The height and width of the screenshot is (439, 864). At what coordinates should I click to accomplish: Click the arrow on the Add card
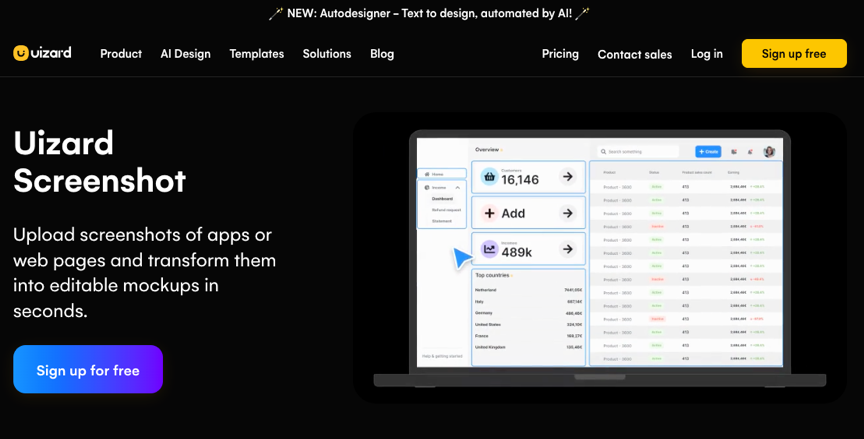[567, 213]
